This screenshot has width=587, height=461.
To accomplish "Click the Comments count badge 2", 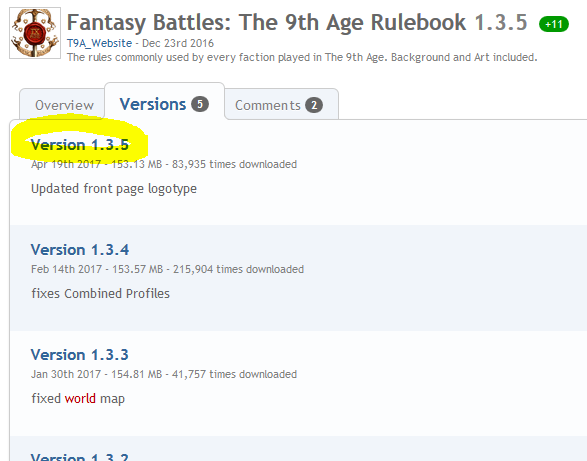I will point(314,105).
